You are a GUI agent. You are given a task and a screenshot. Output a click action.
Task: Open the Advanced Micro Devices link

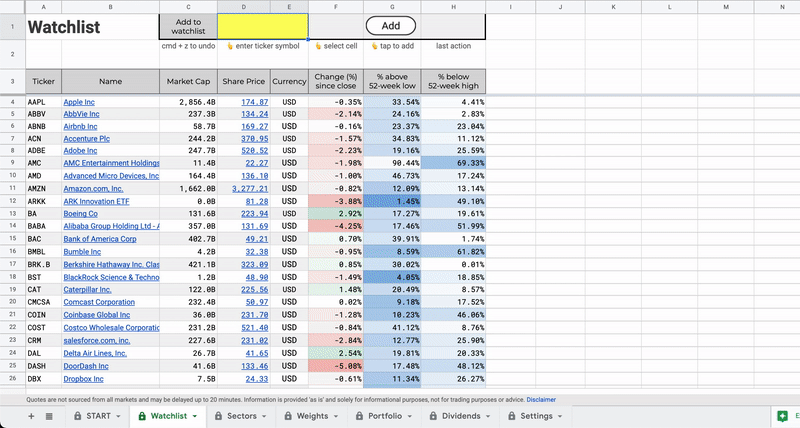(111, 176)
